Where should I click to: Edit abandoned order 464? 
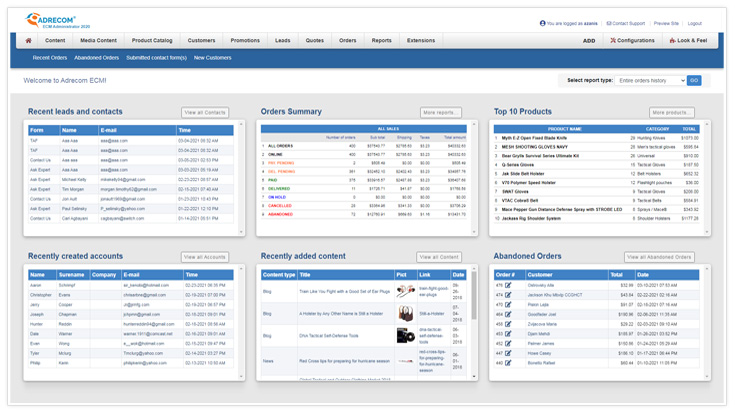point(508,315)
